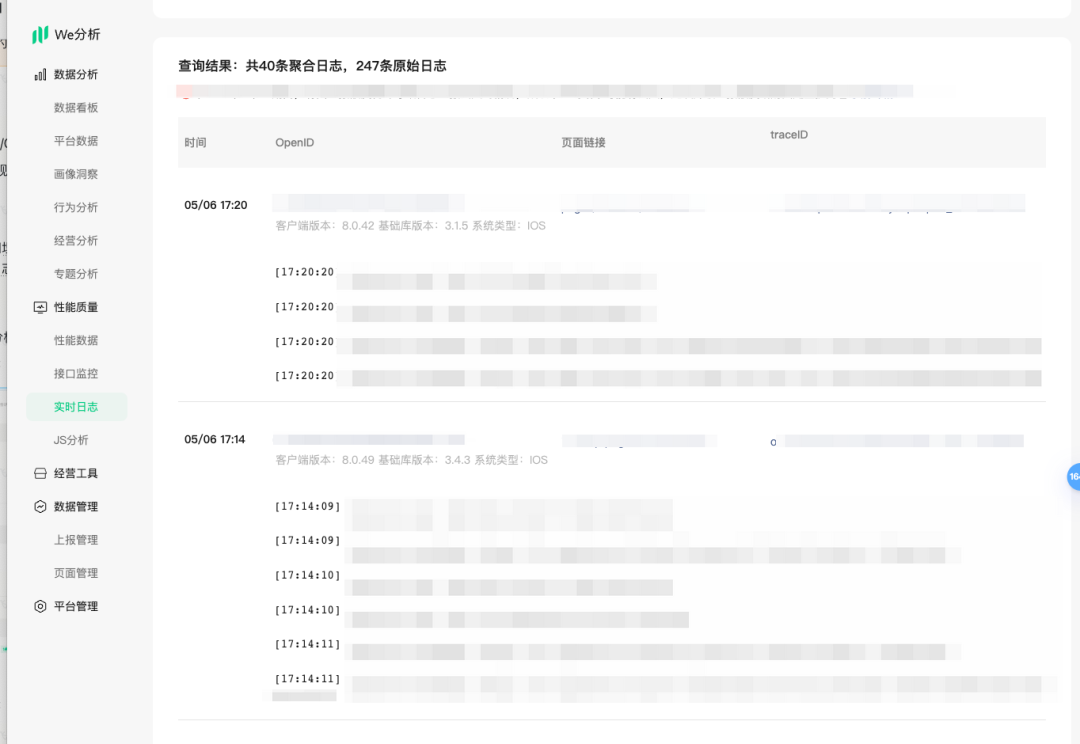Open the traceID link in 17:14 row
This screenshot has height=744, width=1080.
click(x=897, y=441)
